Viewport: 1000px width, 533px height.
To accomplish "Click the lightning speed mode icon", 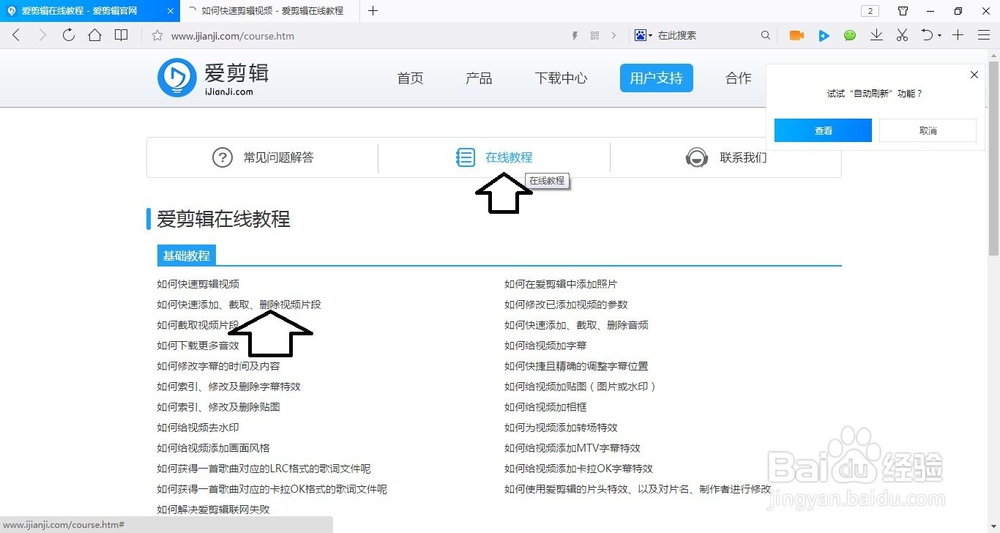I will point(575,36).
